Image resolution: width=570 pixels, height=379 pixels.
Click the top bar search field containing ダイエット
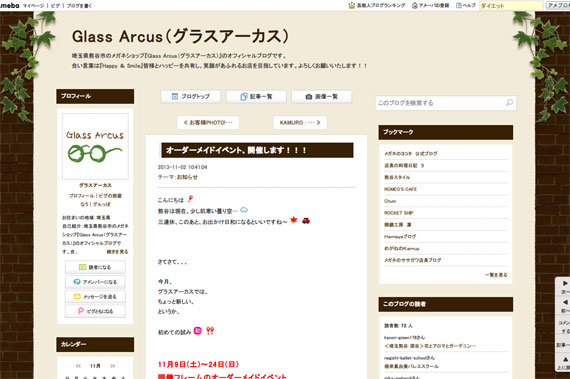(x=511, y=5)
